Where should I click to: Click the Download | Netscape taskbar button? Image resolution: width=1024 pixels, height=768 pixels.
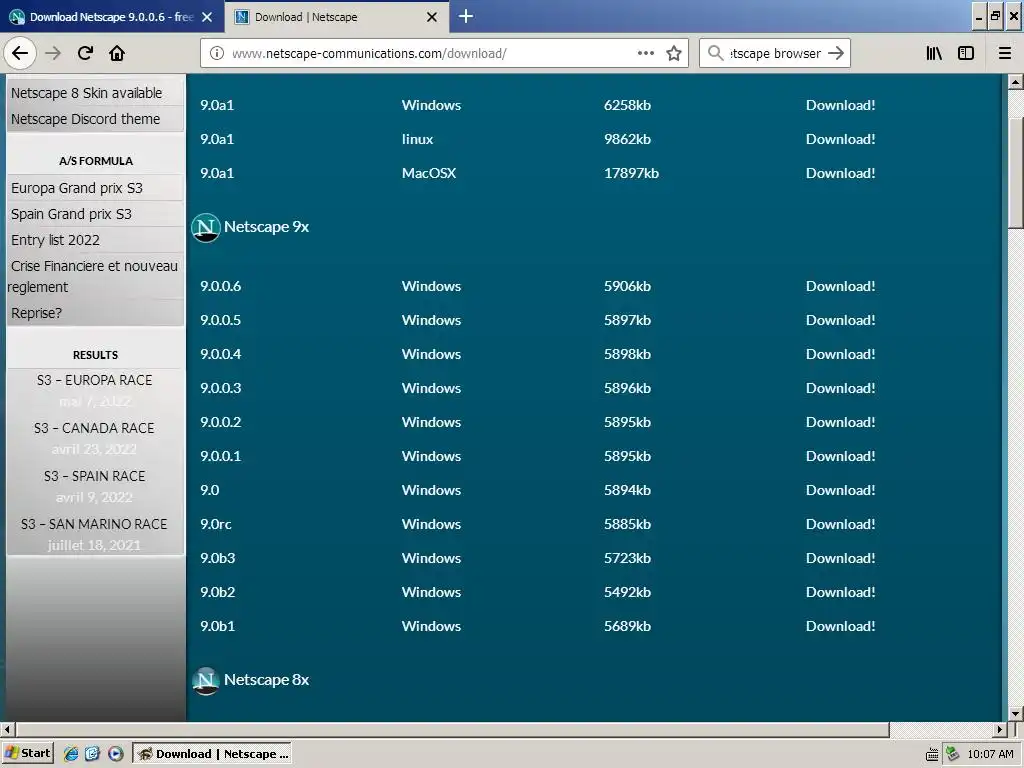[x=212, y=754]
